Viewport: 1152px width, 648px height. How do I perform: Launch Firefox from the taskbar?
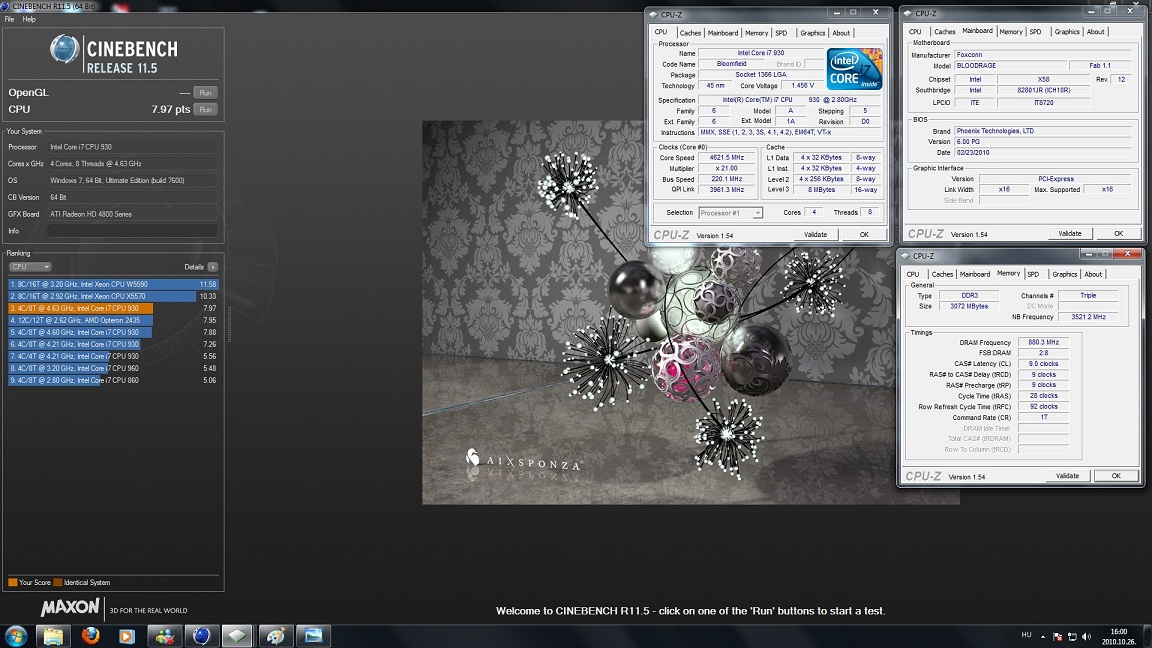pos(90,636)
